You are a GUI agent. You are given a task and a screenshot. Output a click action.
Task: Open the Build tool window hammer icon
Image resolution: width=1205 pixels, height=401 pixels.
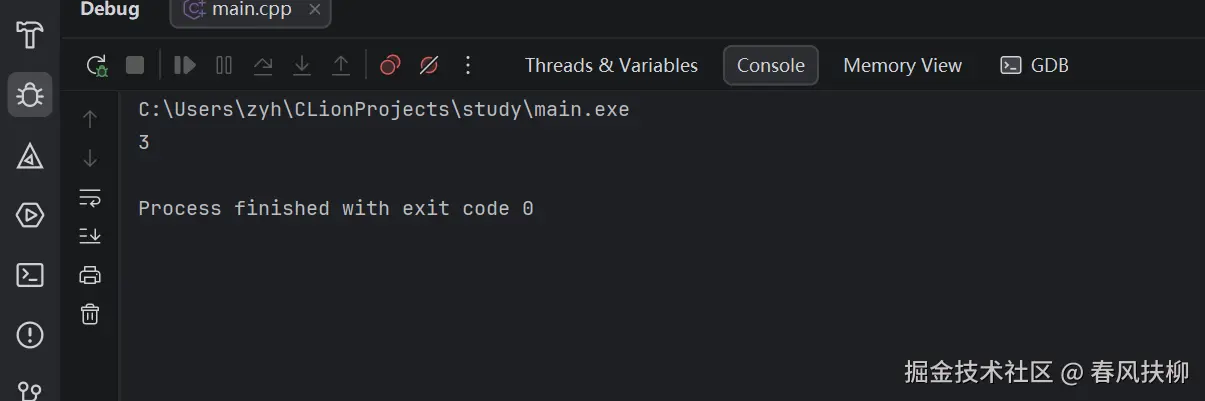tap(30, 35)
